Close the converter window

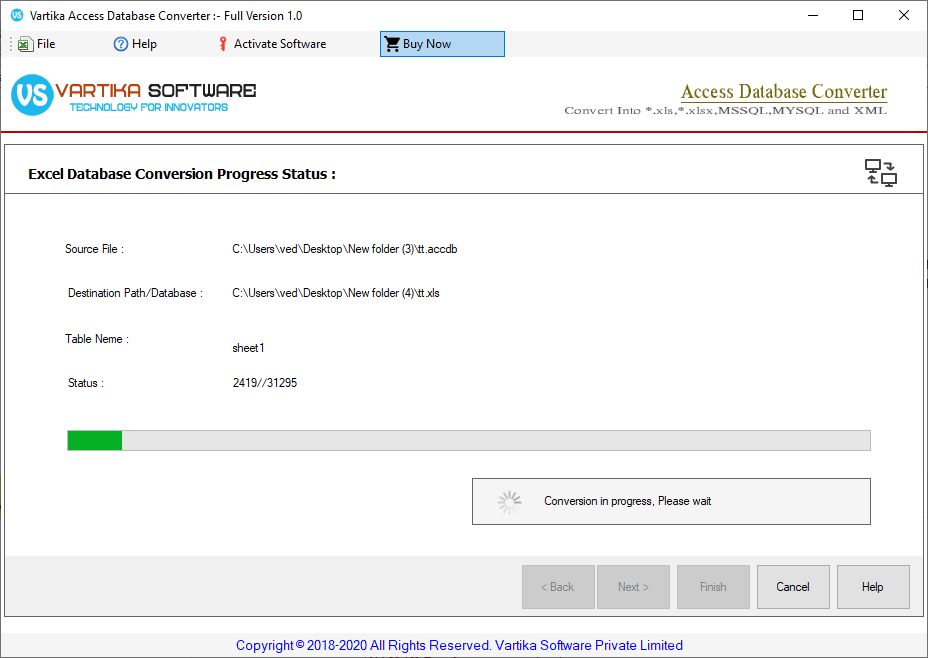point(904,15)
